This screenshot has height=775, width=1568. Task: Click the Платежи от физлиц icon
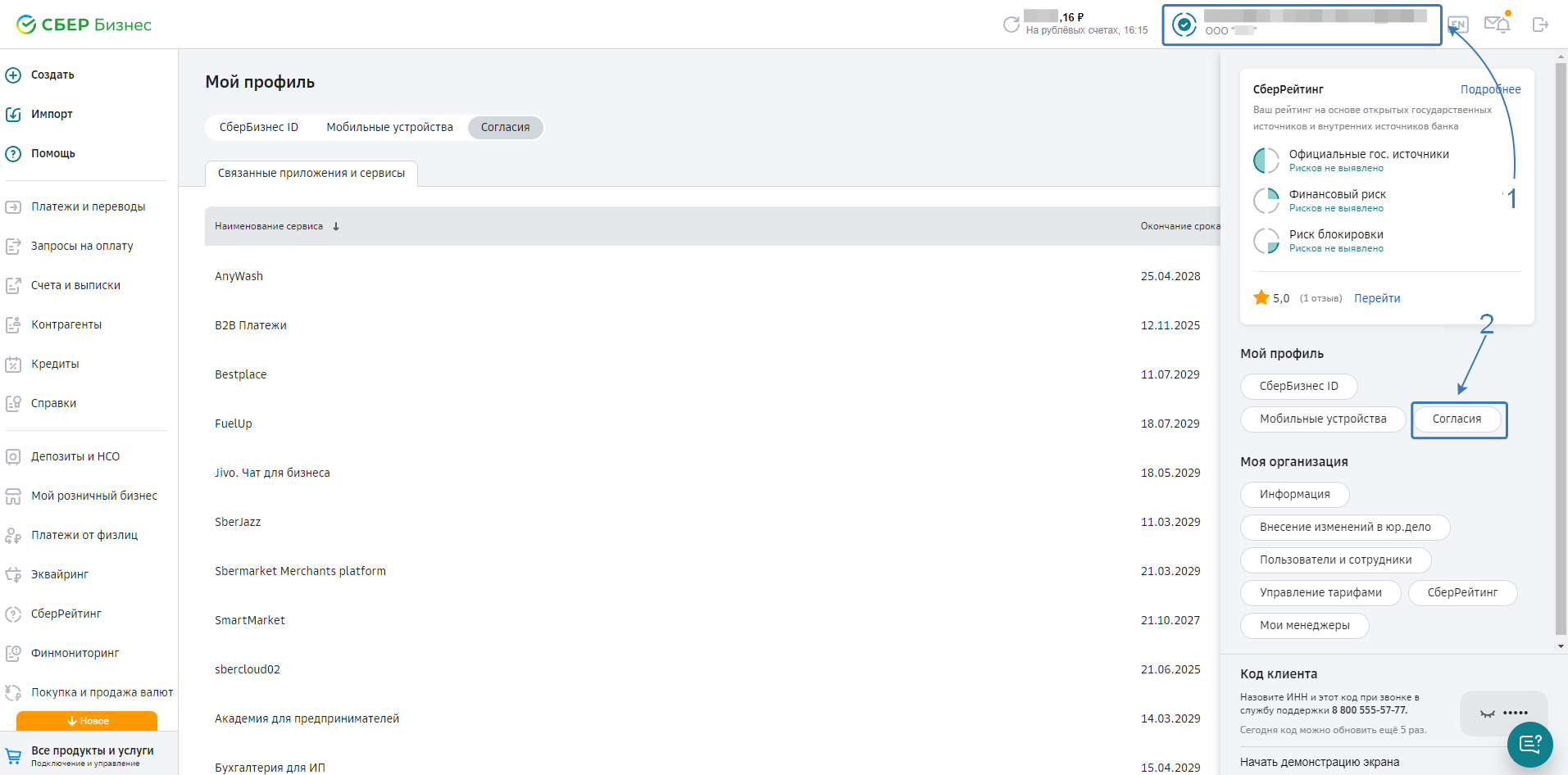pyautogui.click(x=13, y=536)
